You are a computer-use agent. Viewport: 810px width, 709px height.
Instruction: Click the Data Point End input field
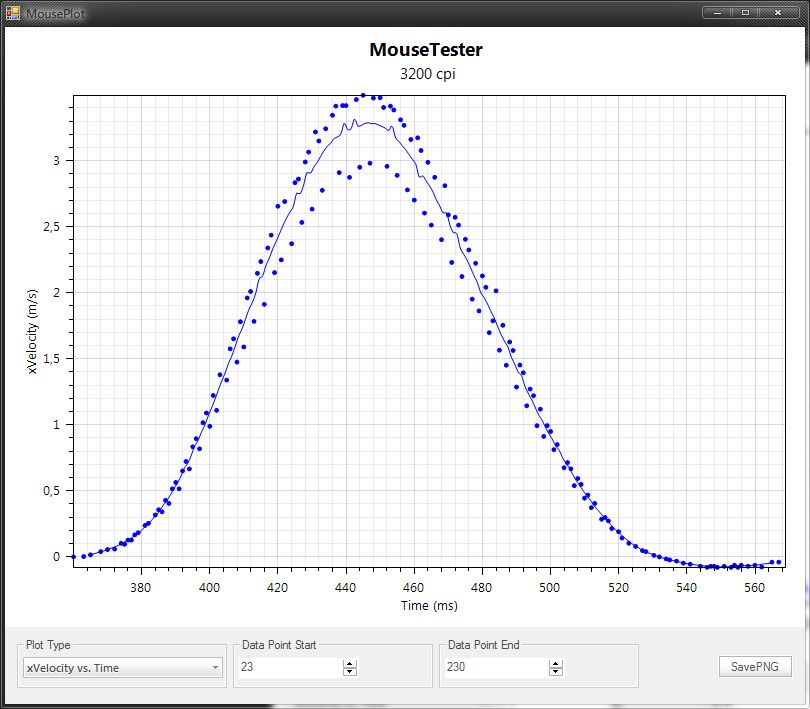click(x=496, y=667)
